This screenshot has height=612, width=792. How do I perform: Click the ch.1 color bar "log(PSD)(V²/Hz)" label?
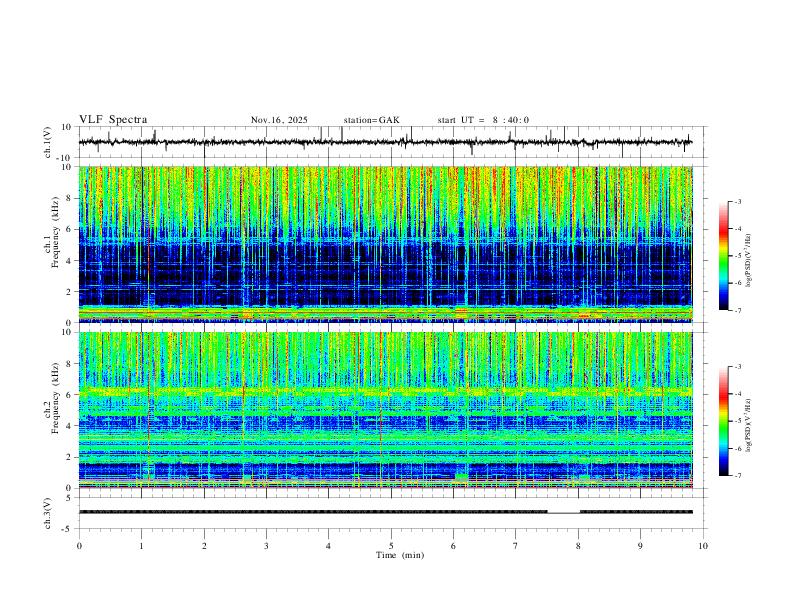pyautogui.click(x=749, y=261)
